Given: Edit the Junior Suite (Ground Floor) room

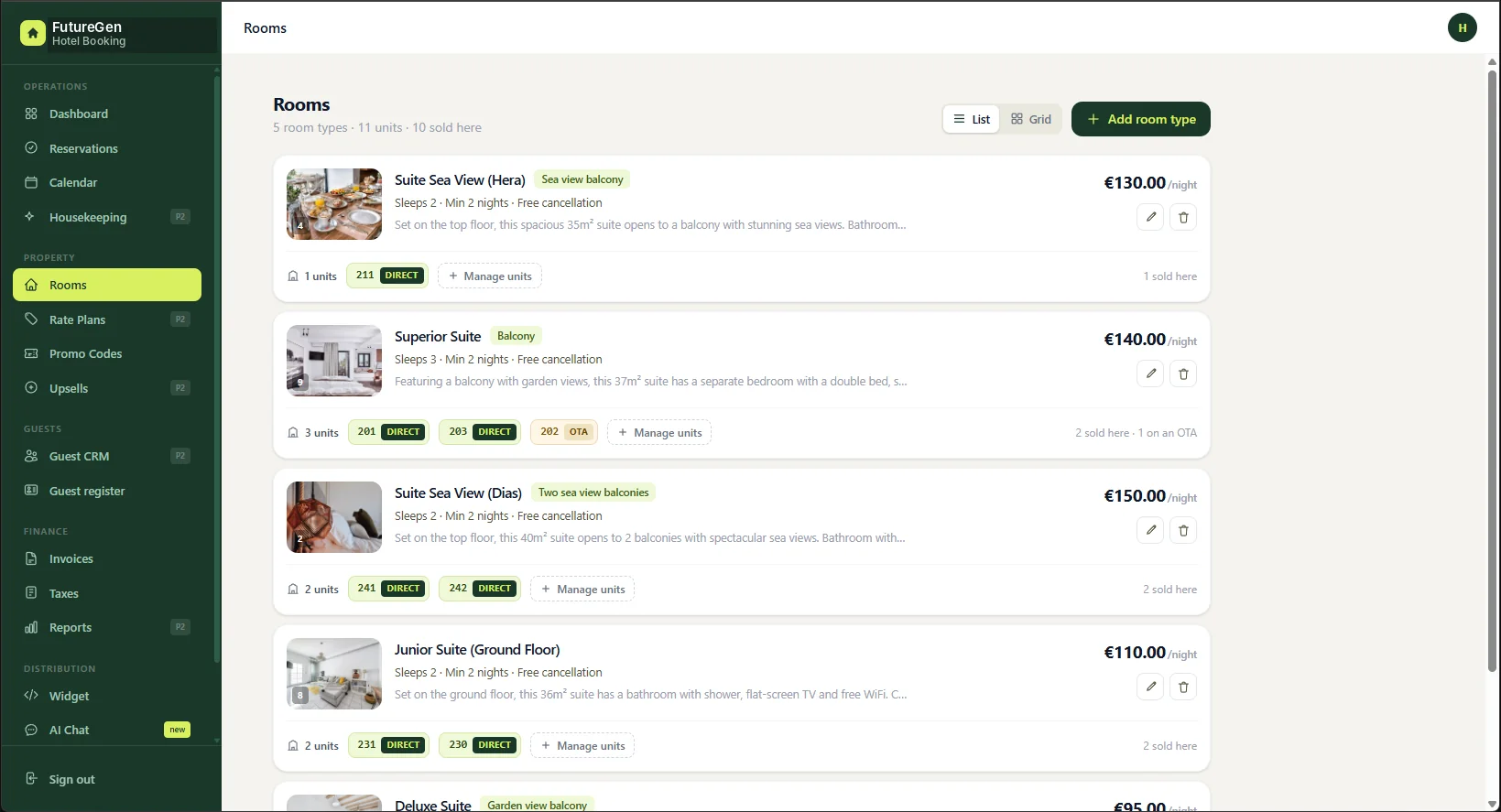Looking at the screenshot, I should (1150, 687).
